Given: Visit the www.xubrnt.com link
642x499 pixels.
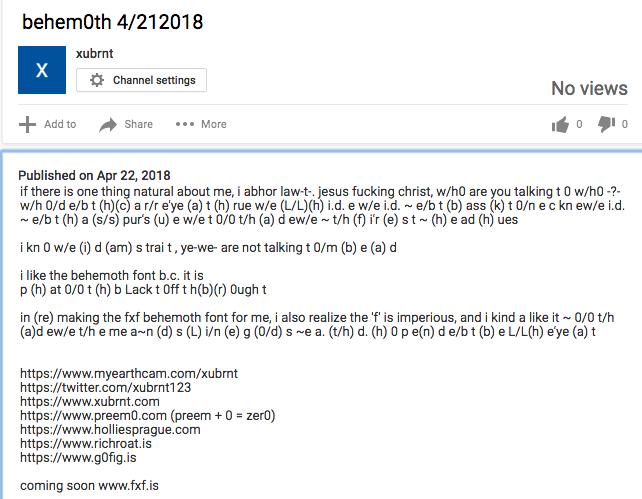Looking at the screenshot, I should point(90,402).
